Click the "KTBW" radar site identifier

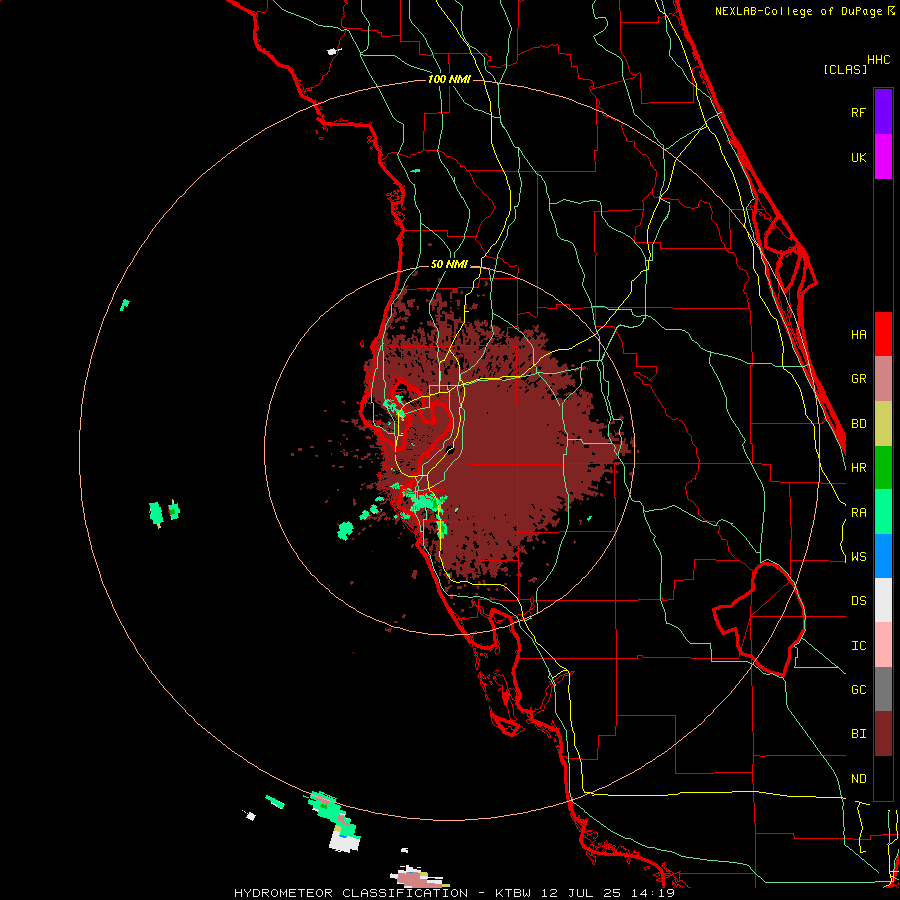(x=513, y=893)
